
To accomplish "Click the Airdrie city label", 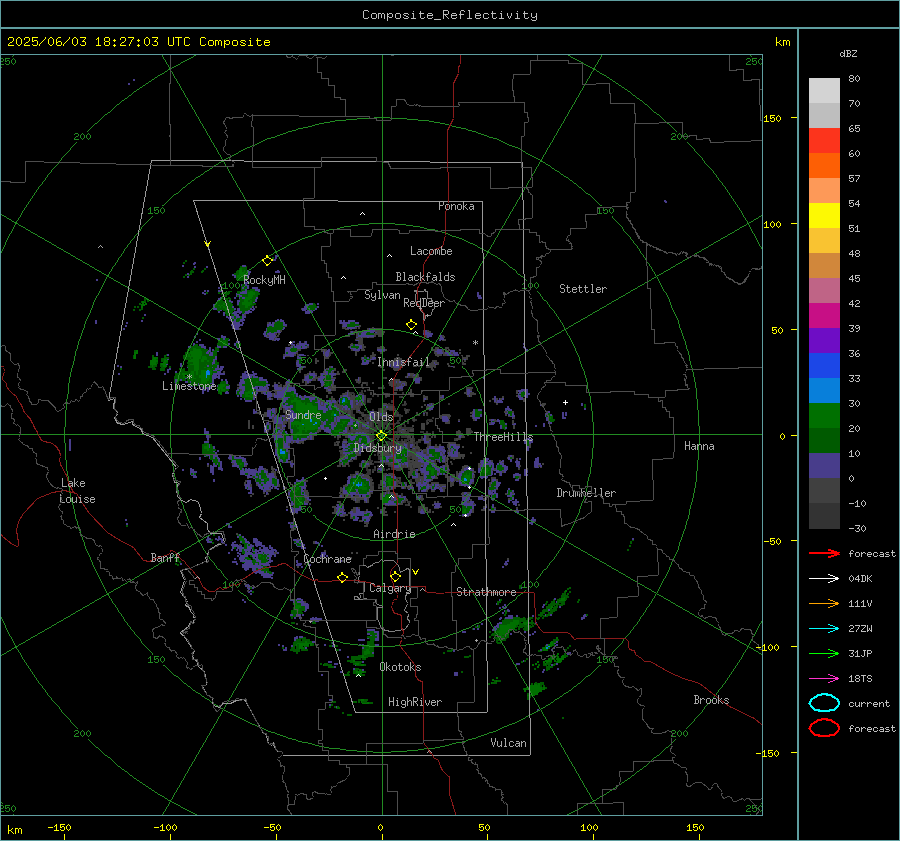I will tap(394, 534).
